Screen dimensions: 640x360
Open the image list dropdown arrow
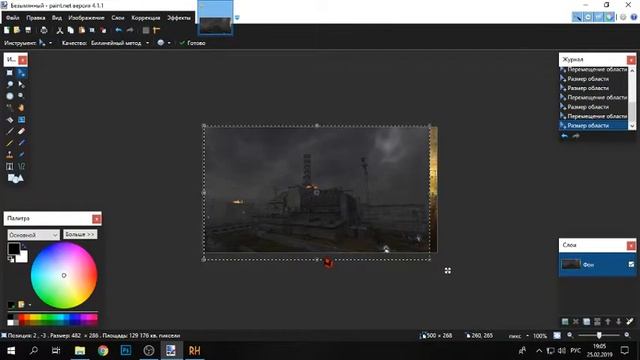point(237,18)
